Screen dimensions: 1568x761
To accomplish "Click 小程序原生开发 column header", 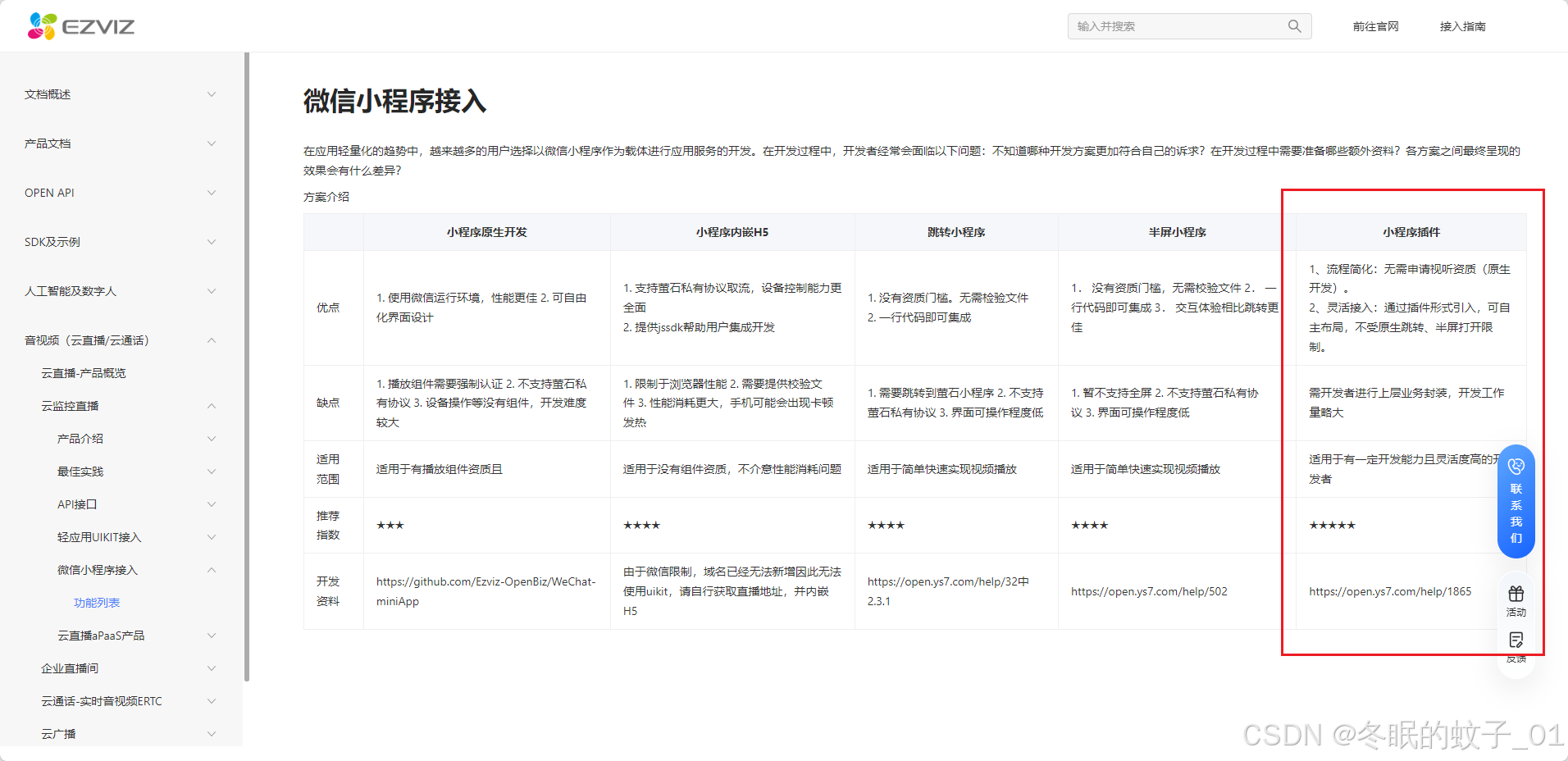I will point(486,232).
